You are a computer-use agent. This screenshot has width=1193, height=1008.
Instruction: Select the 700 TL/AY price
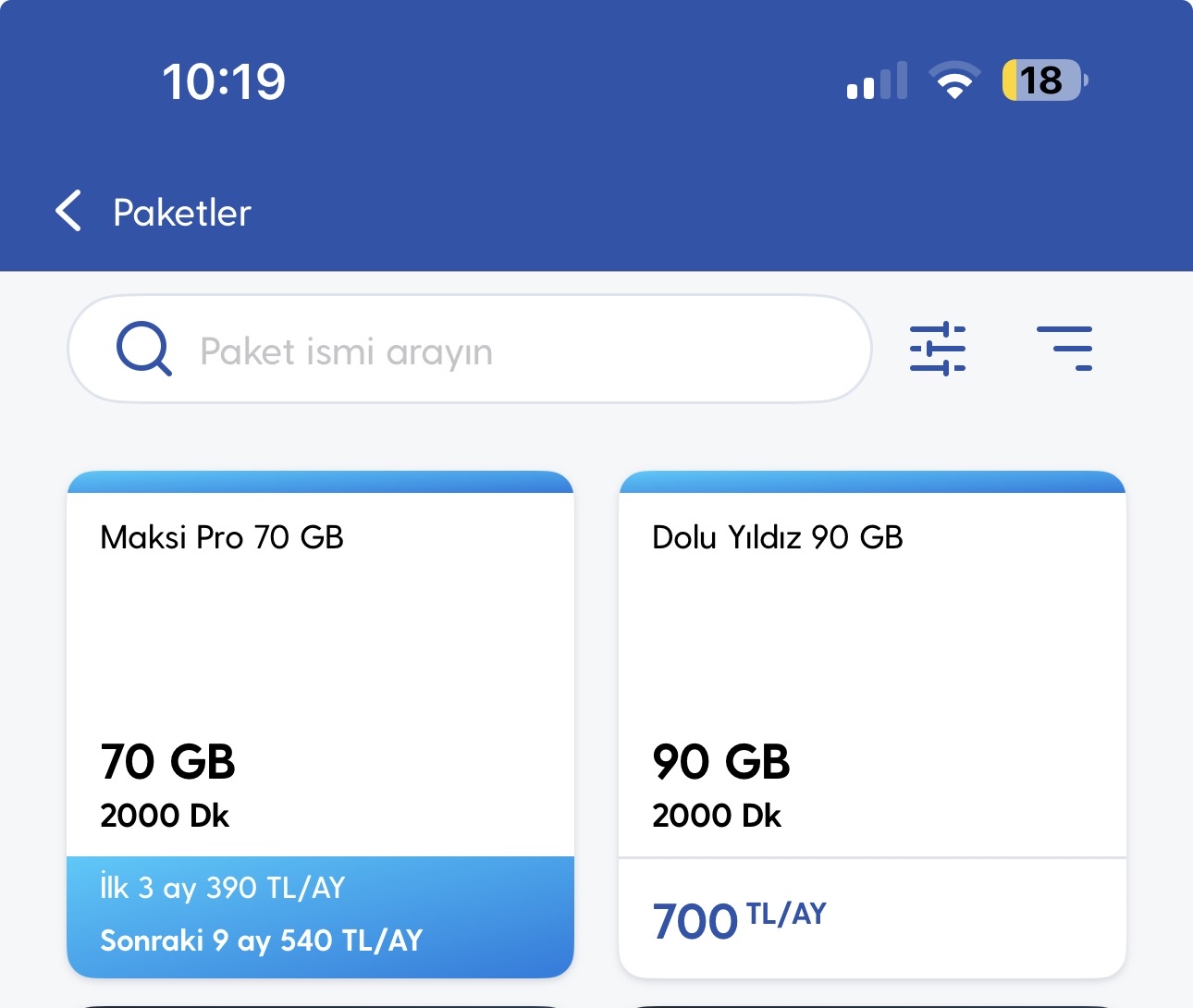(x=738, y=919)
